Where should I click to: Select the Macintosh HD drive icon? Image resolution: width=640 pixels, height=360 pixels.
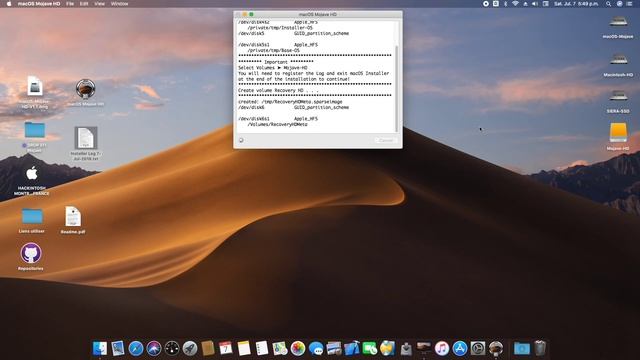pyautogui.click(x=618, y=60)
